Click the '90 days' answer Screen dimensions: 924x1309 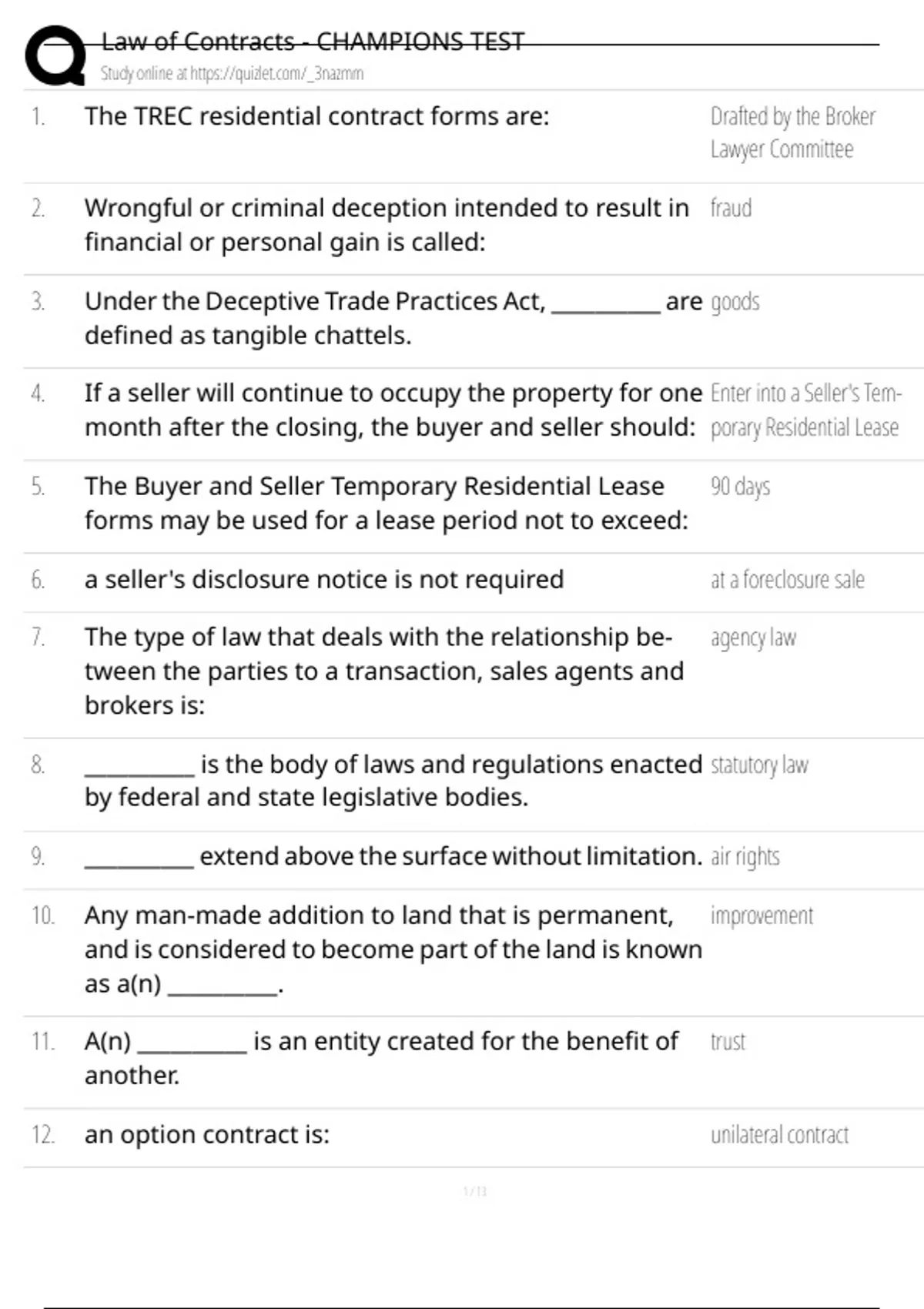point(740,487)
